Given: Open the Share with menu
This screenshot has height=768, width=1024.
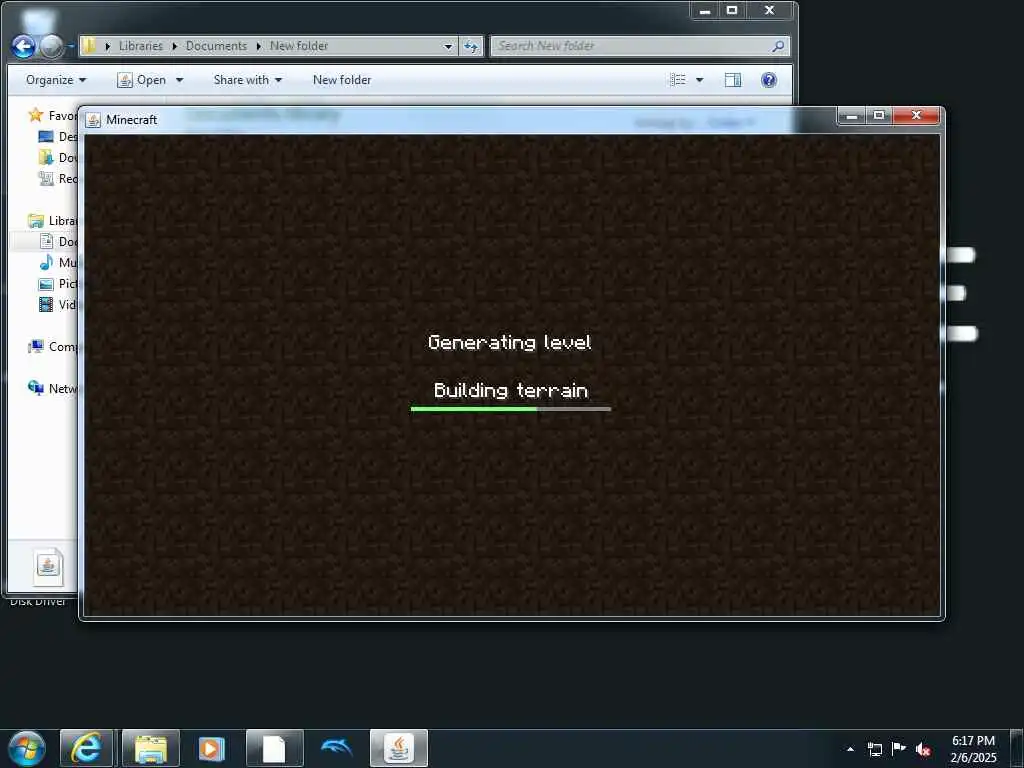Looking at the screenshot, I should (248, 80).
